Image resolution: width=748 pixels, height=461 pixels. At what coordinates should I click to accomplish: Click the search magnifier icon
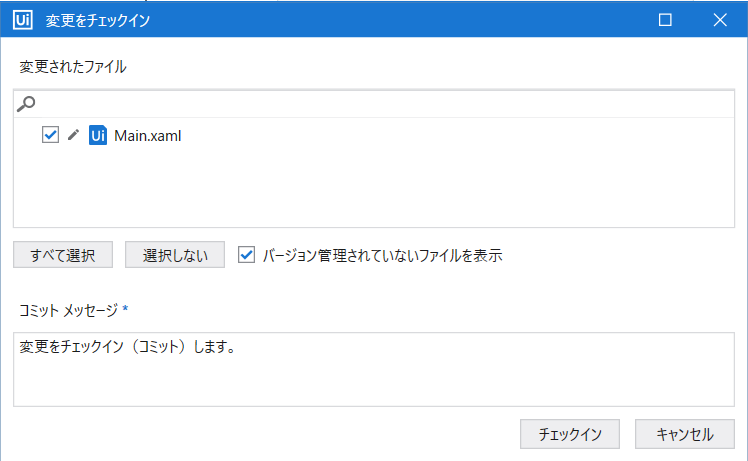pos(26,104)
